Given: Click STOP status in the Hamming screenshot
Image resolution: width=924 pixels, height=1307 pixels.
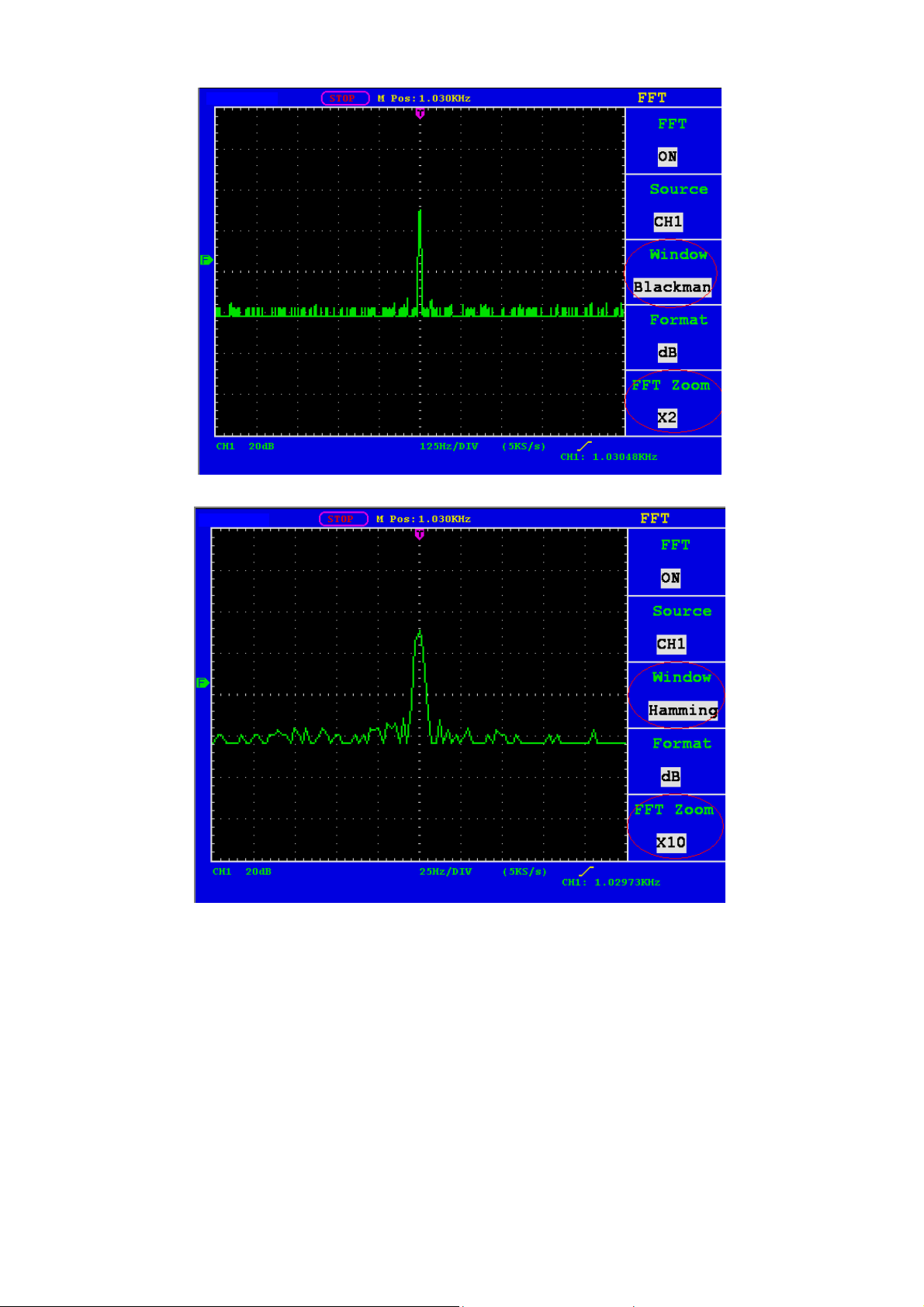Looking at the screenshot, I should pyautogui.click(x=344, y=519).
